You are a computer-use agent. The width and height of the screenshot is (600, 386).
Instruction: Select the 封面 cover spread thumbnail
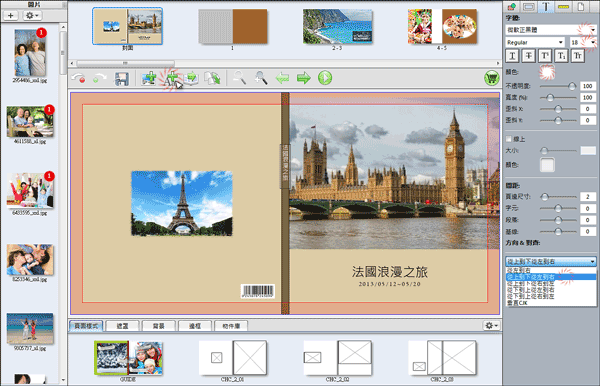click(x=127, y=26)
